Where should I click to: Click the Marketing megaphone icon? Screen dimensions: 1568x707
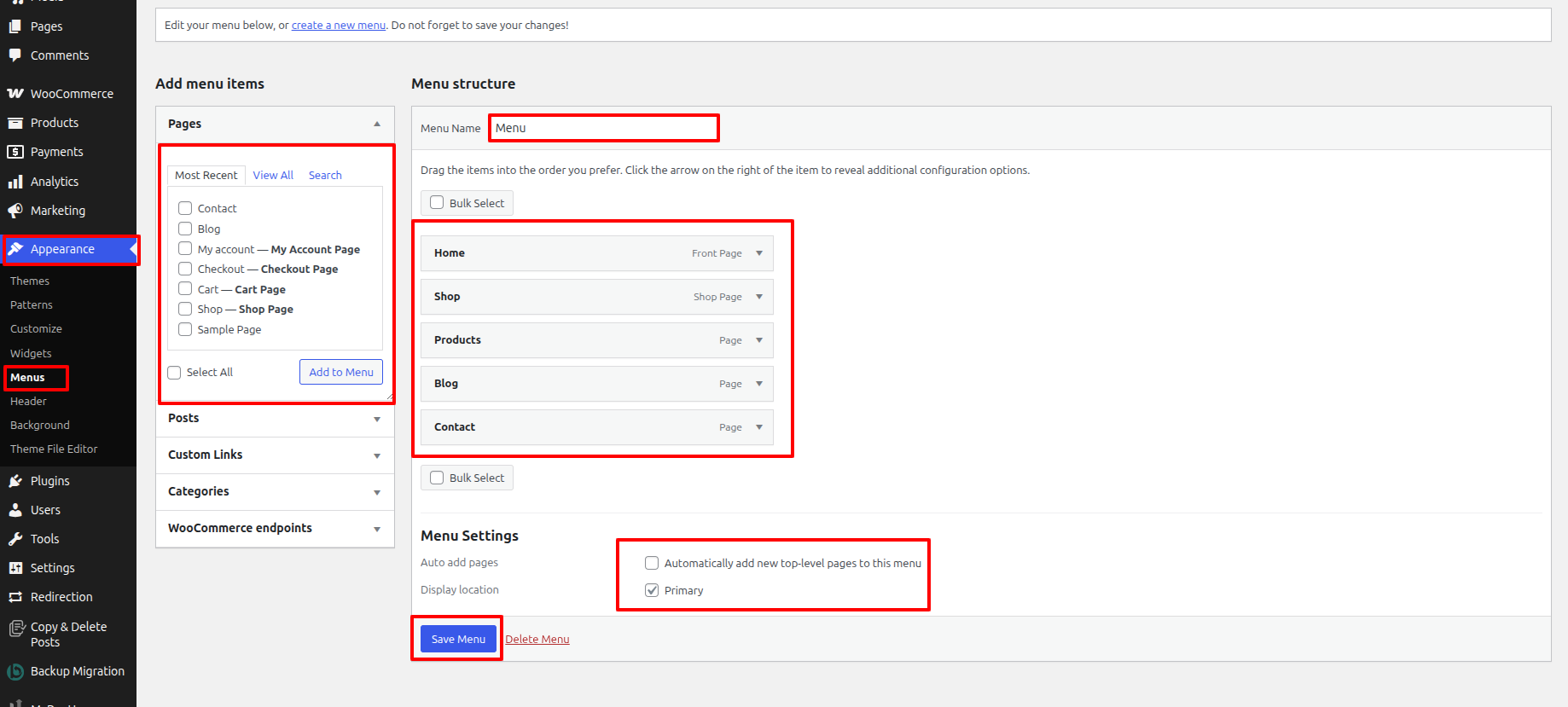click(x=15, y=211)
